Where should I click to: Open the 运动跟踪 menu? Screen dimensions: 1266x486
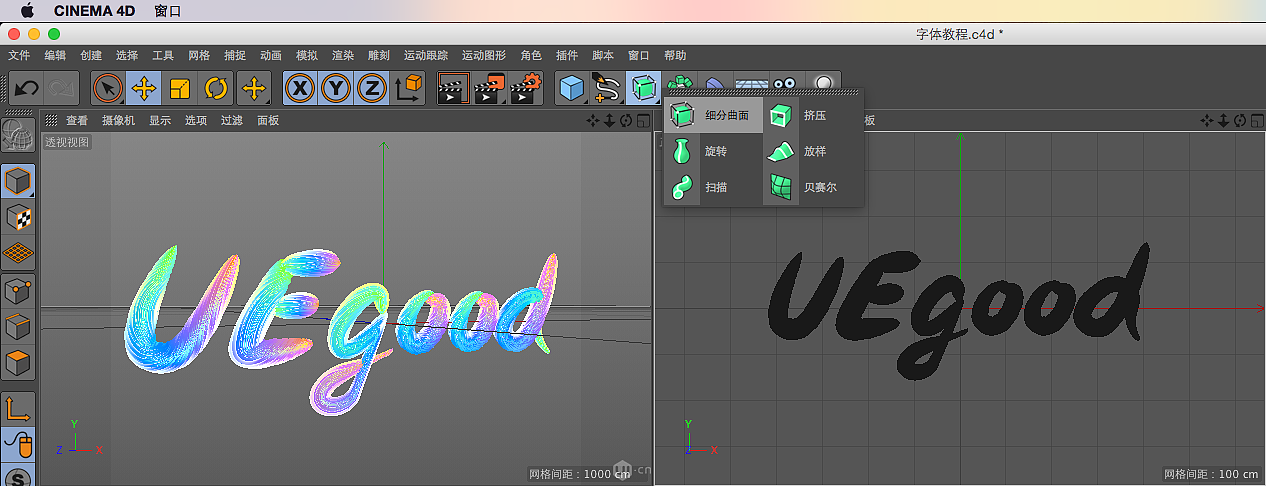[426, 55]
